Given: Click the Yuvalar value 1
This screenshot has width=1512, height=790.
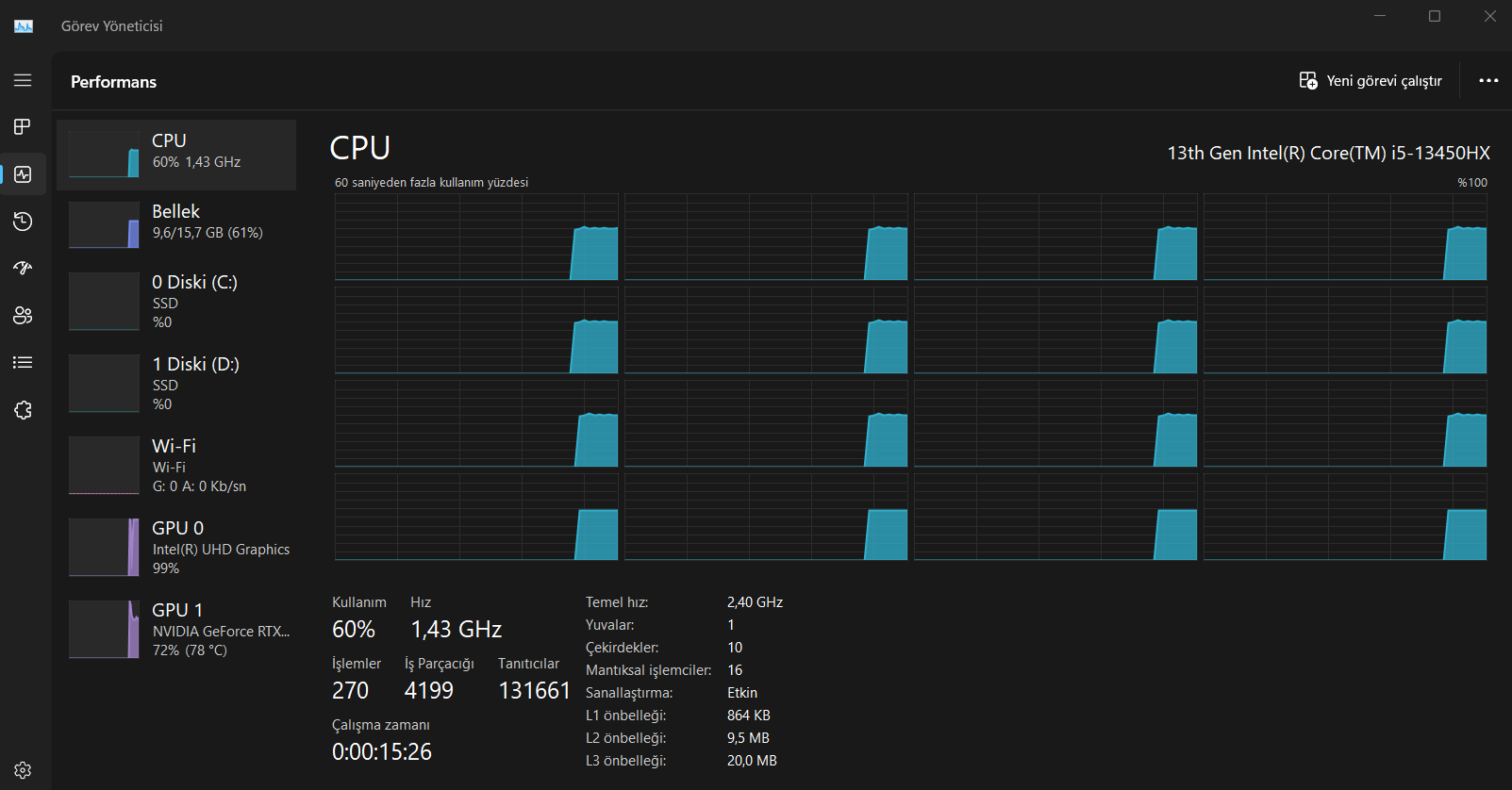Looking at the screenshot, I should (730, 625).
